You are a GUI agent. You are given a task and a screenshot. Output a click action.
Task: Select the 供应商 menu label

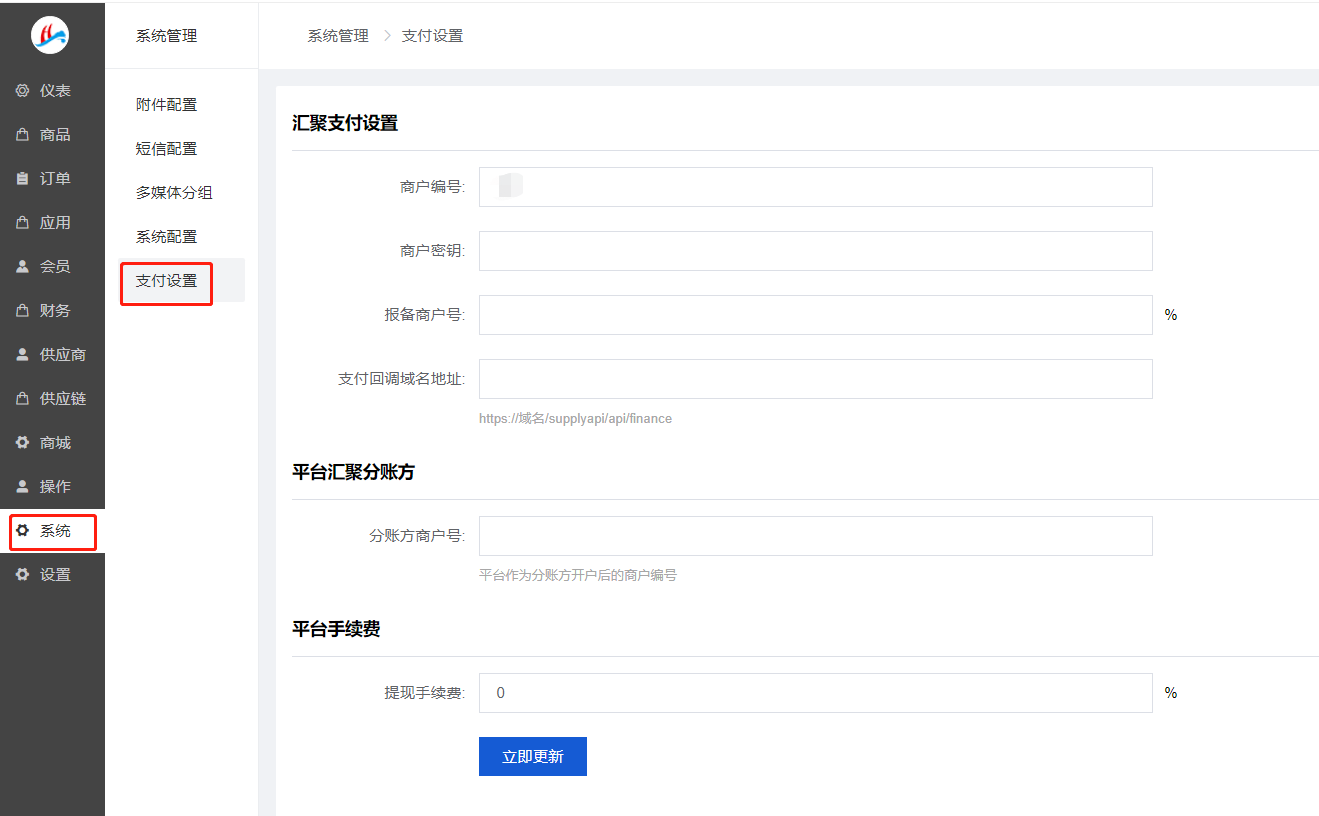point(63,355)
